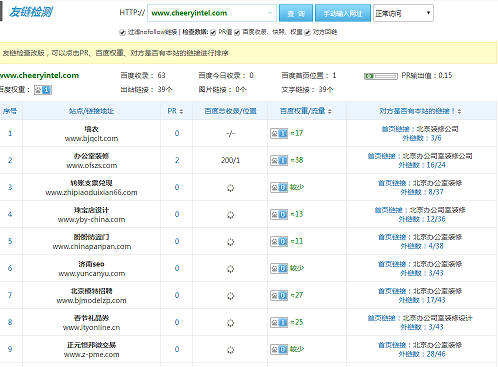Click the Baidu weight badge for www.yby-china.com
Screen dimensions: 498x367
pyautogui.click(x=279, y=214)
